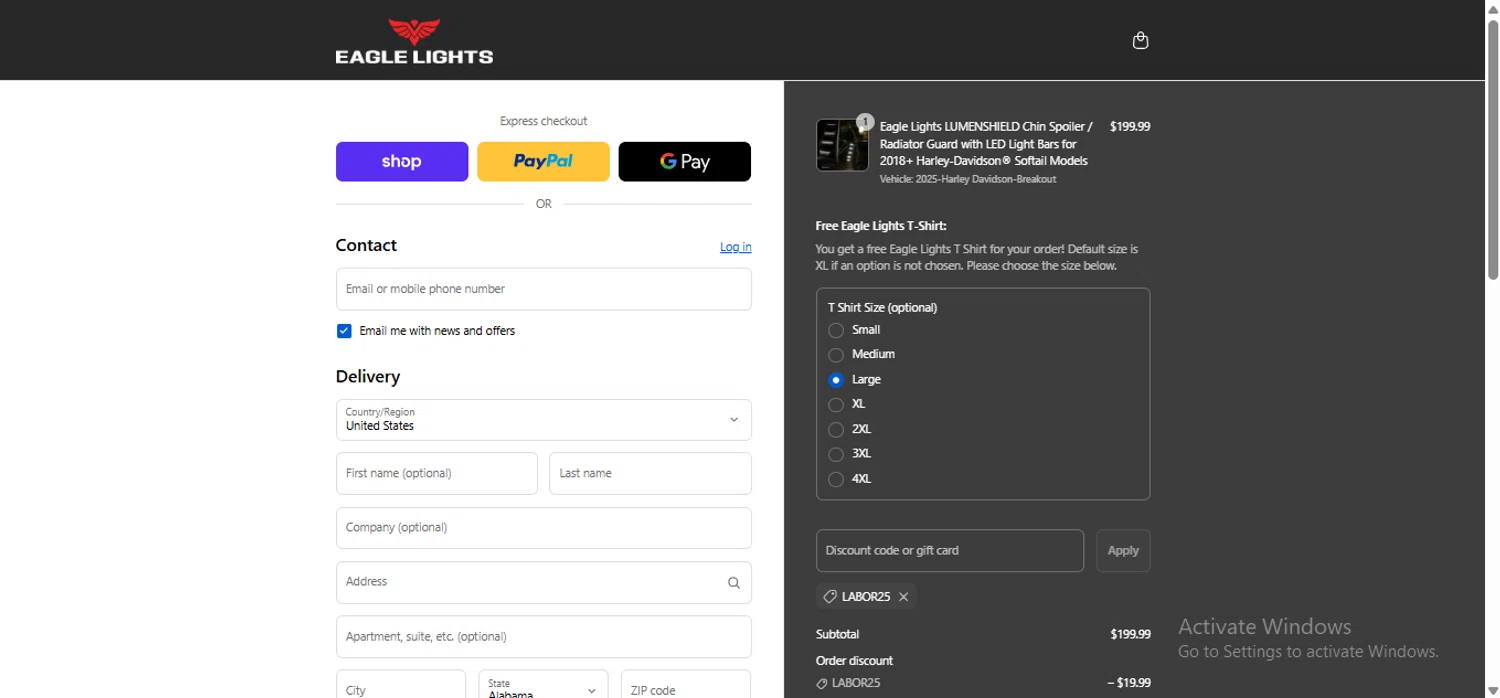Remove the LABOR25 discount tag

pyautogui.click(x=903, y=597)
